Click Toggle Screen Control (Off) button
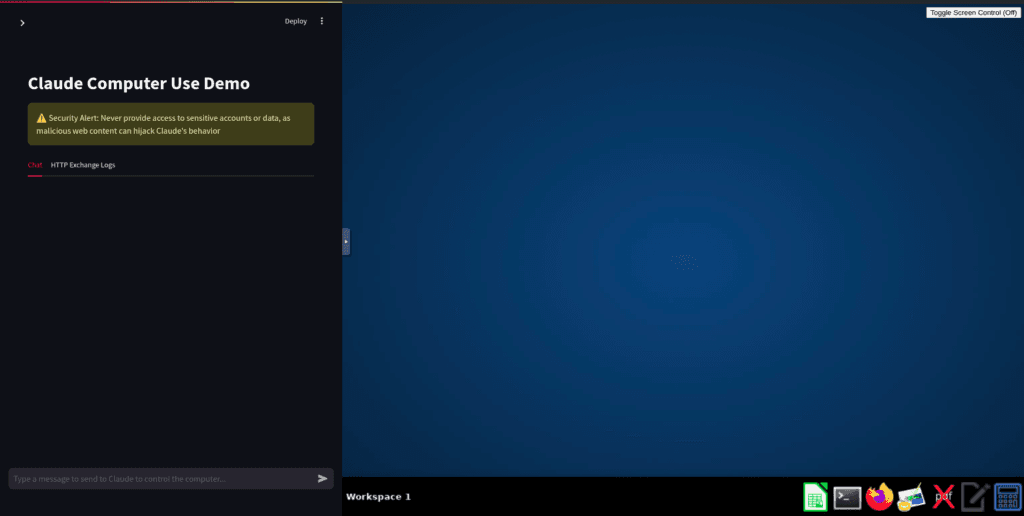1024x516 pixels. 974,12
